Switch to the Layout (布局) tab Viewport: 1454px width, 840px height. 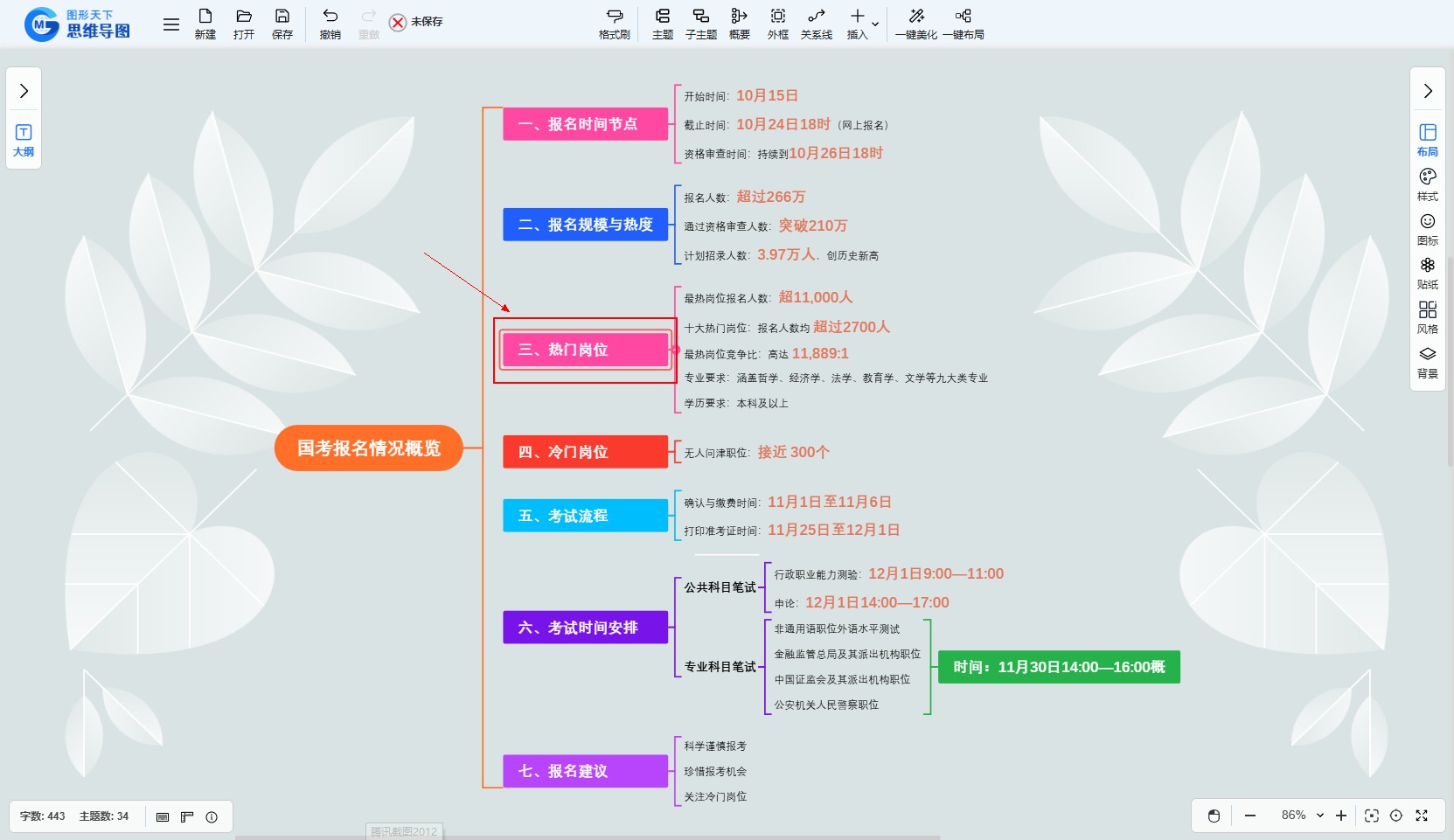1427,139
